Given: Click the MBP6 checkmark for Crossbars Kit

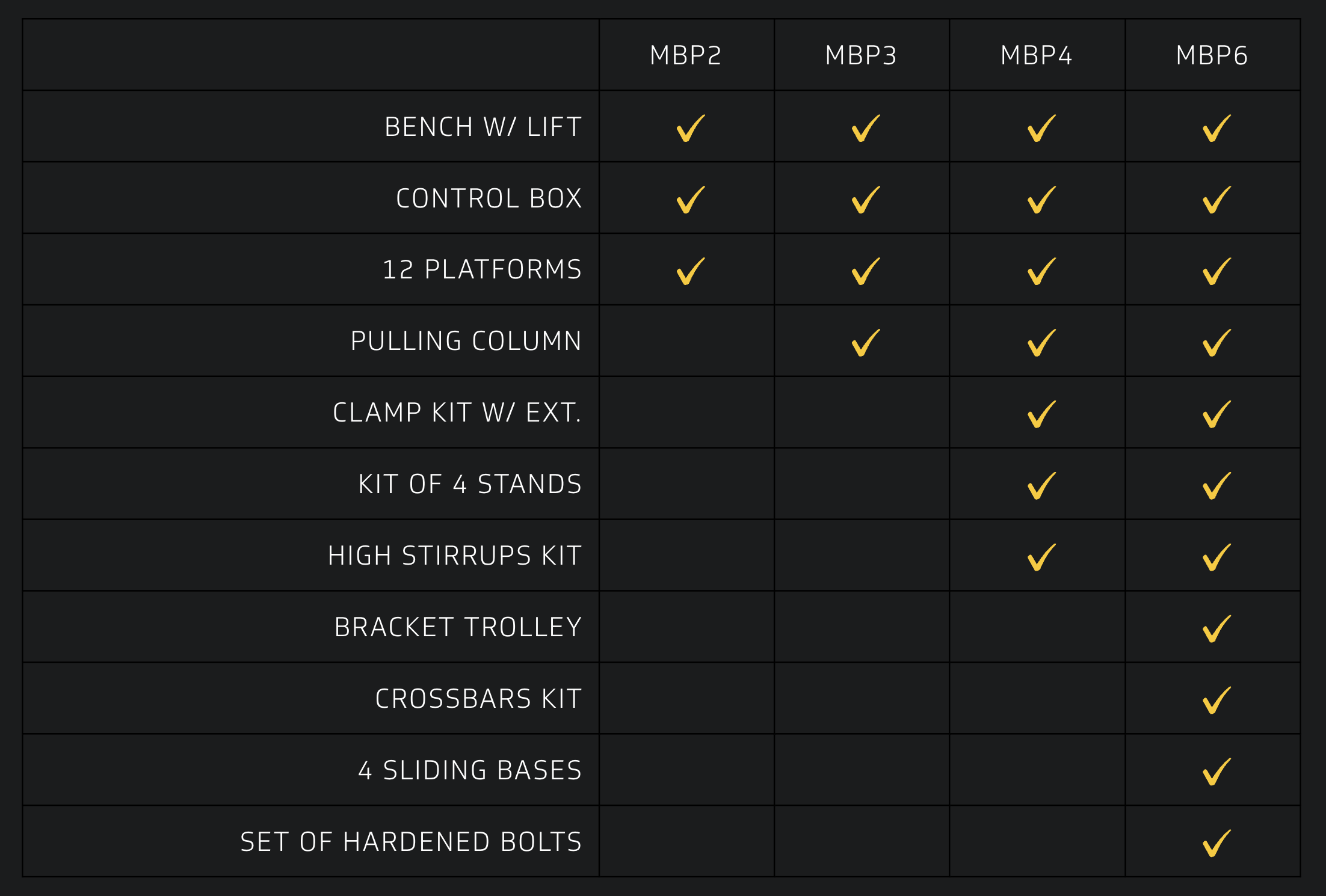Looking at the screenshot, I should (x=1216, y=701).
